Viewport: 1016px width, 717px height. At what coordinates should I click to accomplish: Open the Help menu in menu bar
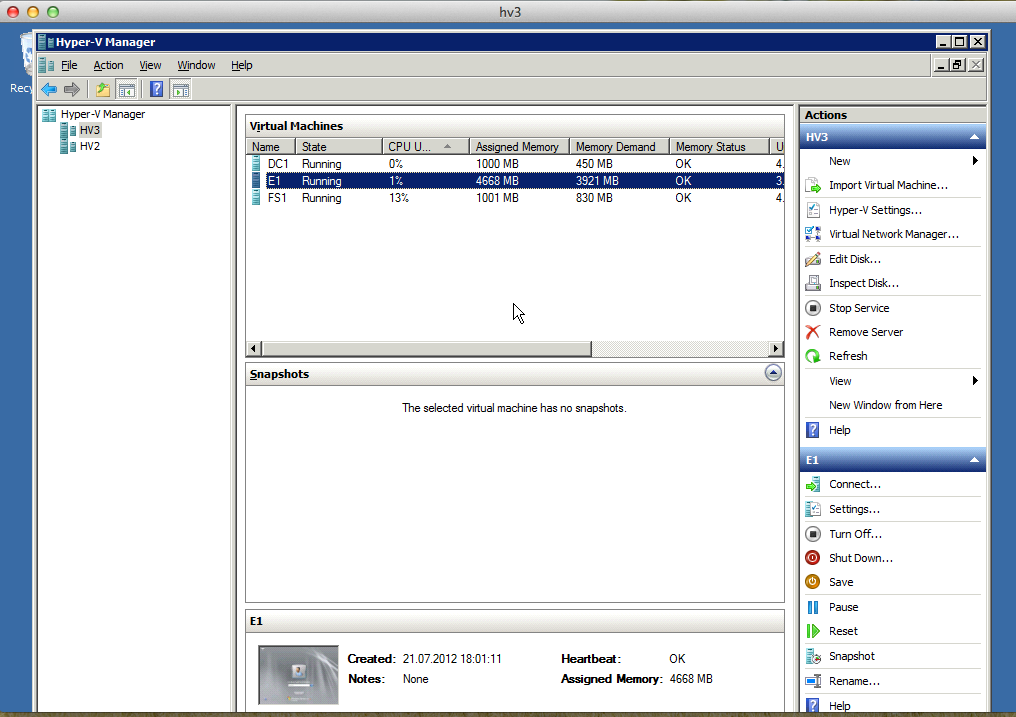point(242,65)
